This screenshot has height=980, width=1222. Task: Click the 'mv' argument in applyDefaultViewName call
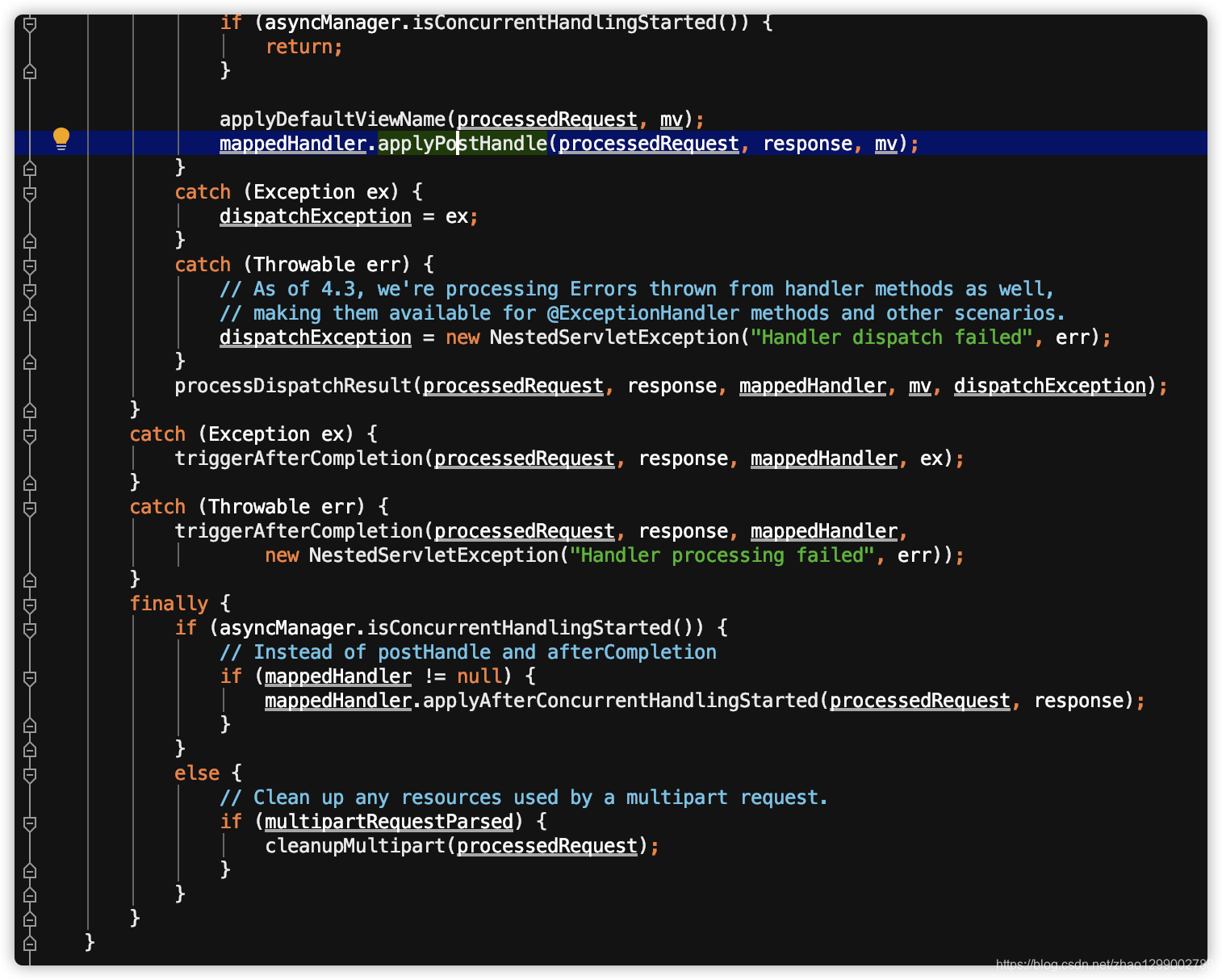pos(671,119)
